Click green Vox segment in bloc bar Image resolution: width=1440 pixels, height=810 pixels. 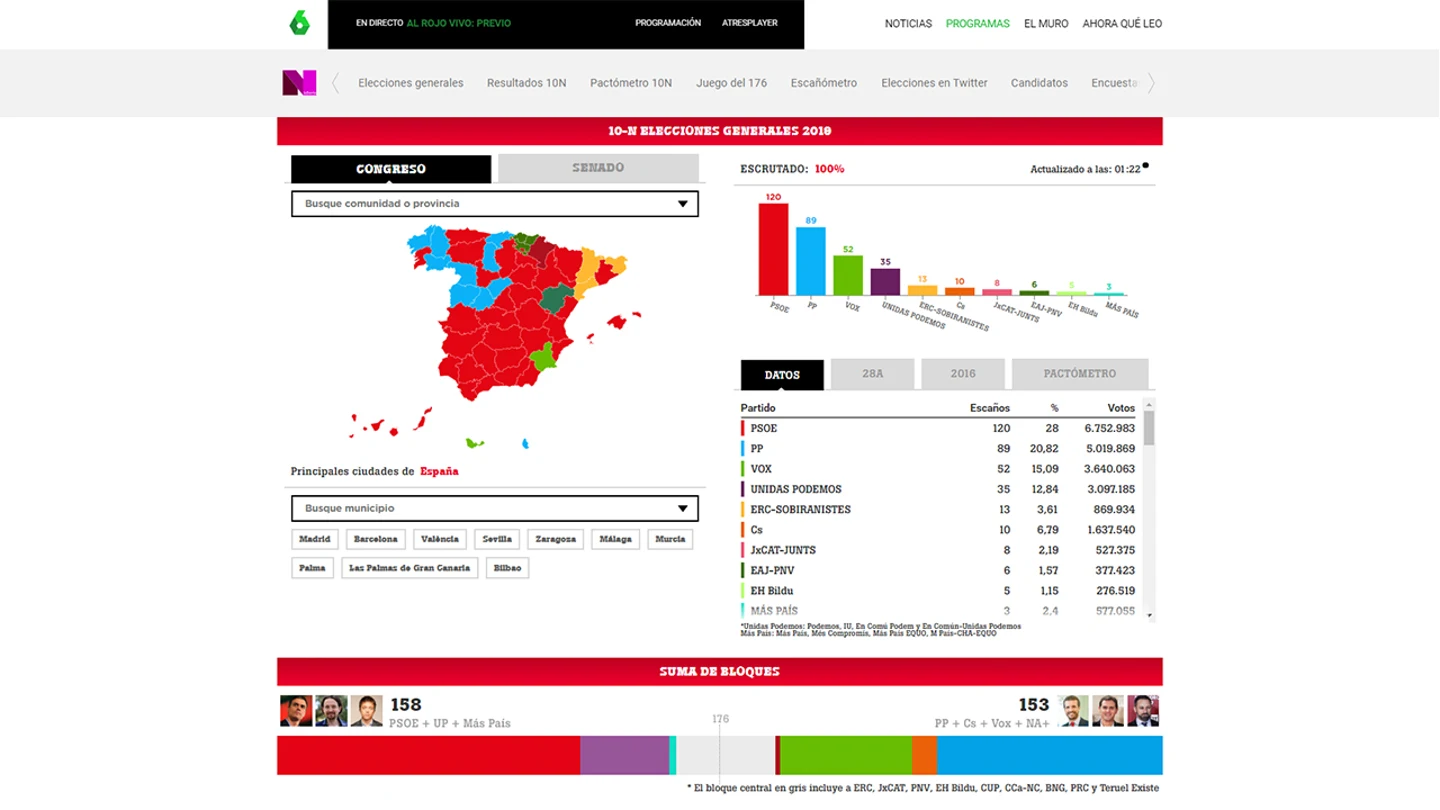[x=846, y=755]
